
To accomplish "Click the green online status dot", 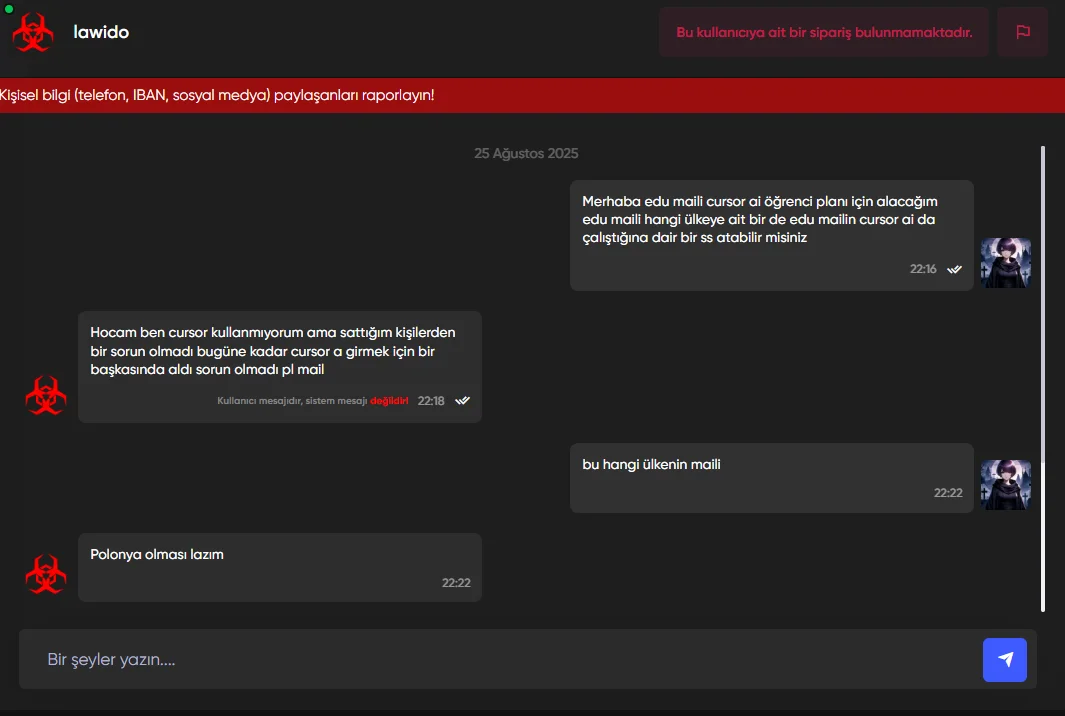I will (9, 9).
